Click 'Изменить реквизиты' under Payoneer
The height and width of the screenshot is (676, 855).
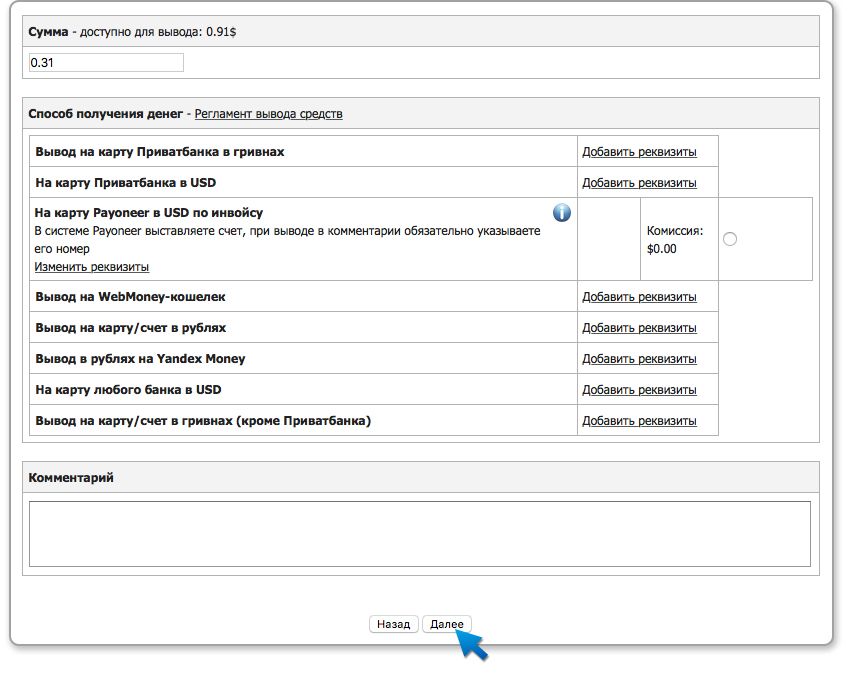click(92, 267)
